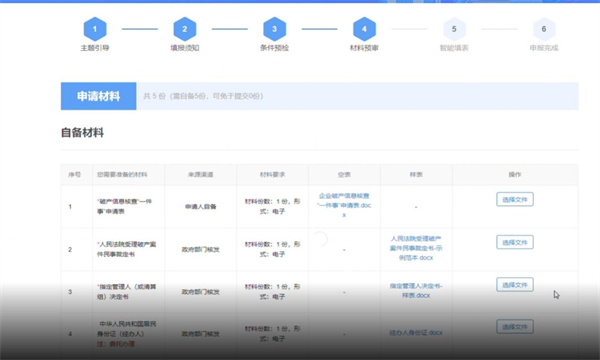
Task: Click the 材料要求 column header
Action: pyautogui.click(x=272, y=174)
